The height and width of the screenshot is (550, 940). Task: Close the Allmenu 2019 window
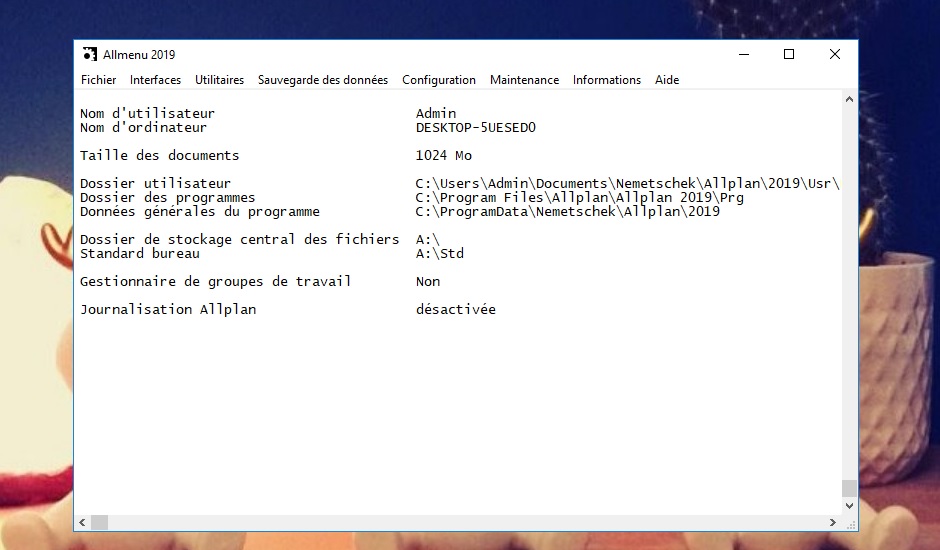(x=834, y=55)
